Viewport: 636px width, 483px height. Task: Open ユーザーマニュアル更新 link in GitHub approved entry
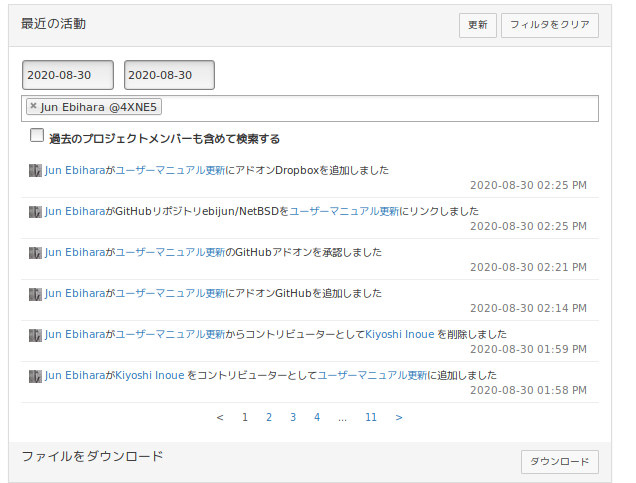(170, 252)
